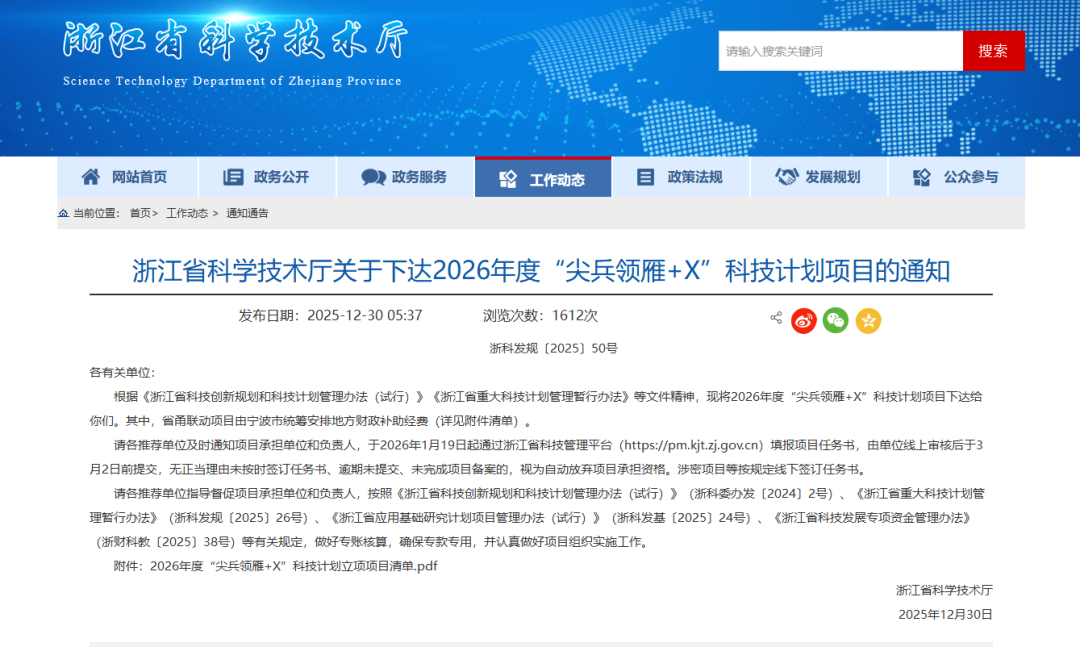Share the article to Qzone star icon
Viewport: 1080px width, 647px height.
(868, 320)
